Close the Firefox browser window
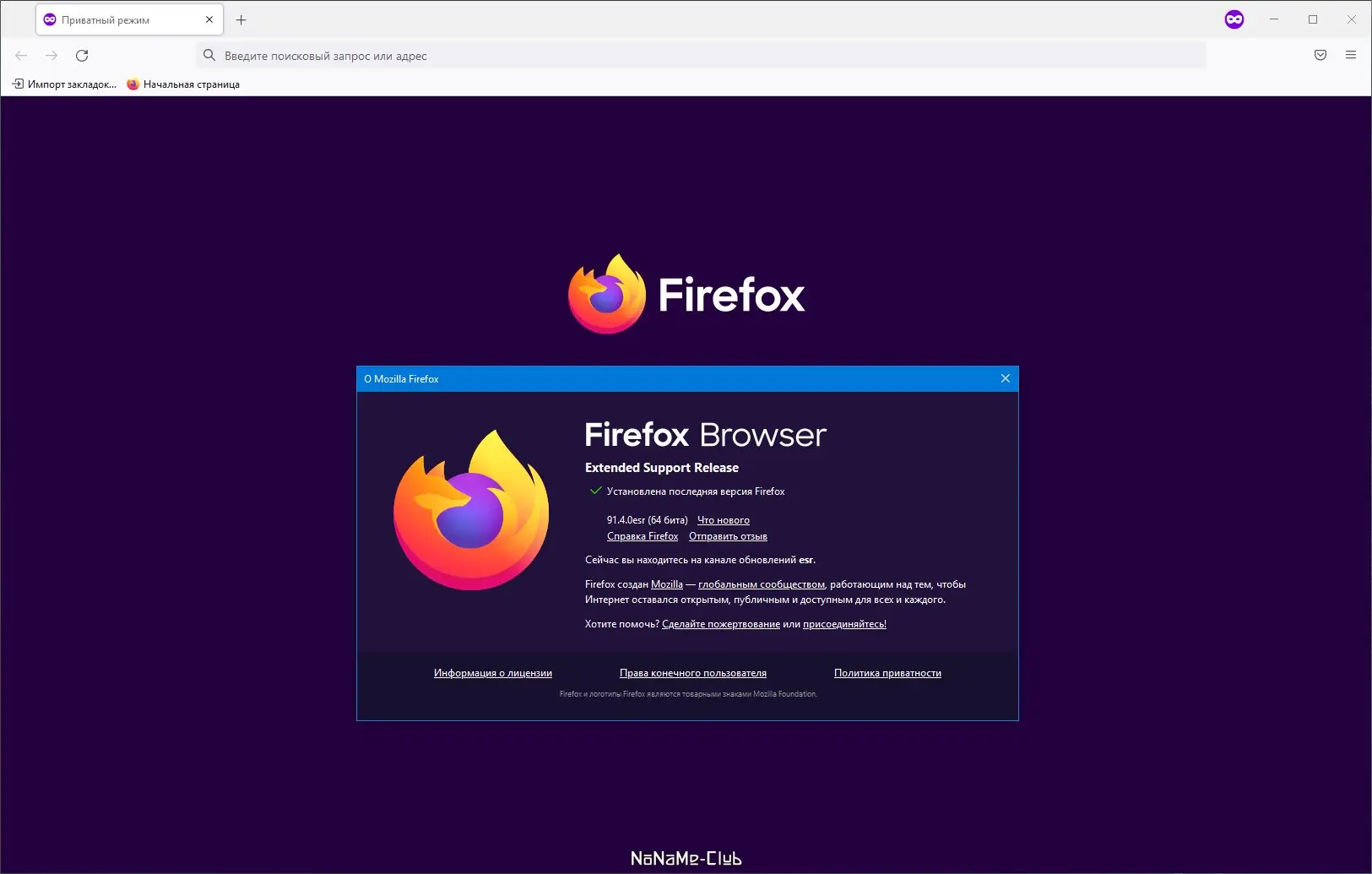1372x874 pixels. pos(1352,19)
